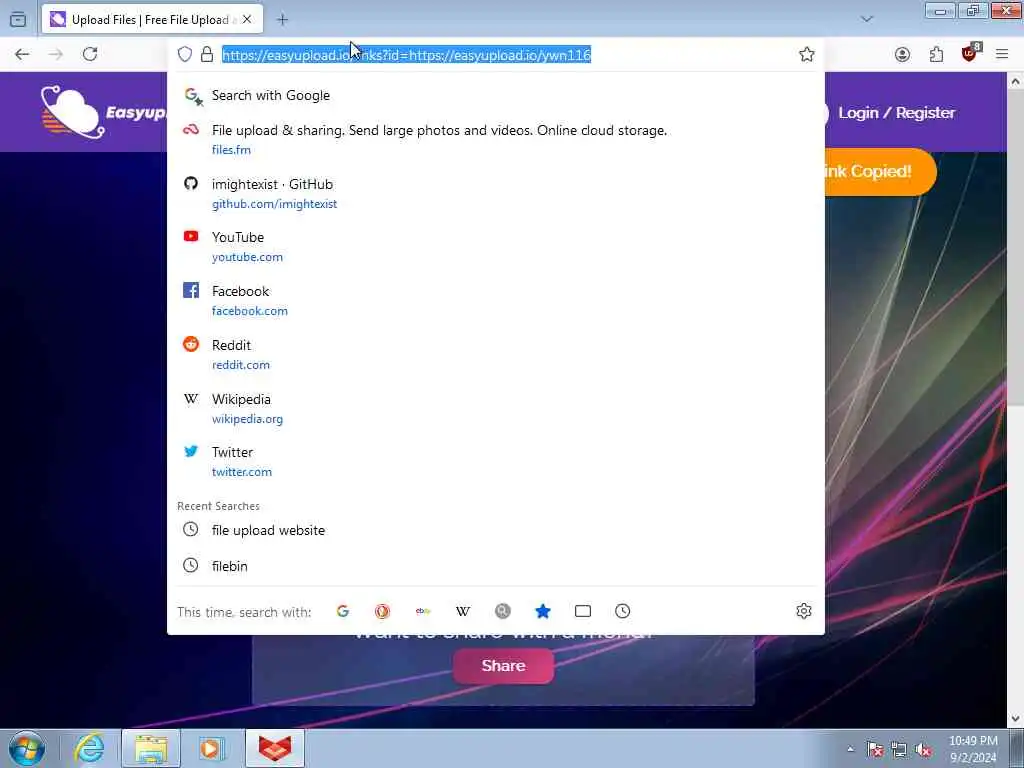
Task: Search this time with gray magnifier engine
Action: tap(503, 611)
